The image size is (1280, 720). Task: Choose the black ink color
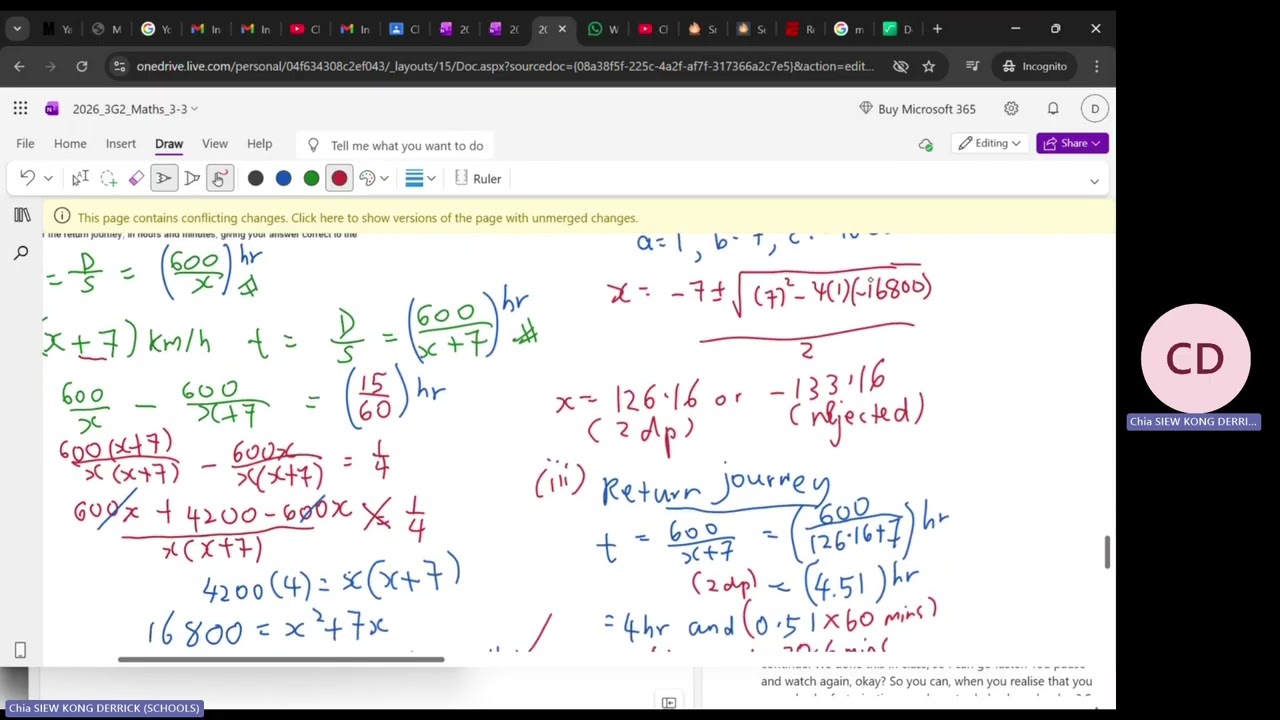256,179
